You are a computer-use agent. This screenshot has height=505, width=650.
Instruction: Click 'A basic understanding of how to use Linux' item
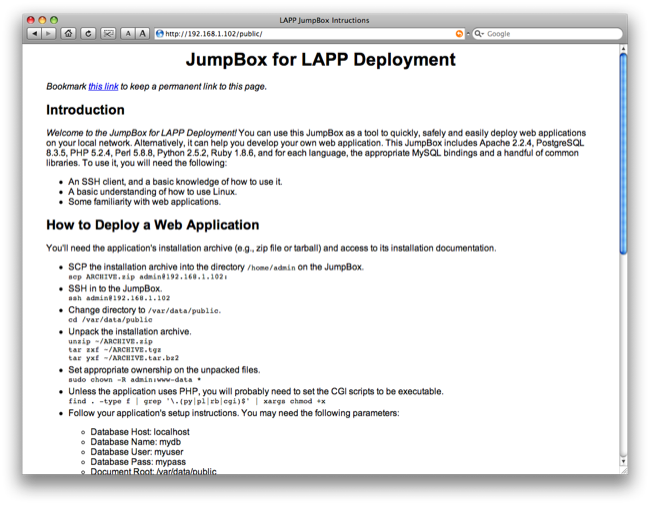click(153, 192)
